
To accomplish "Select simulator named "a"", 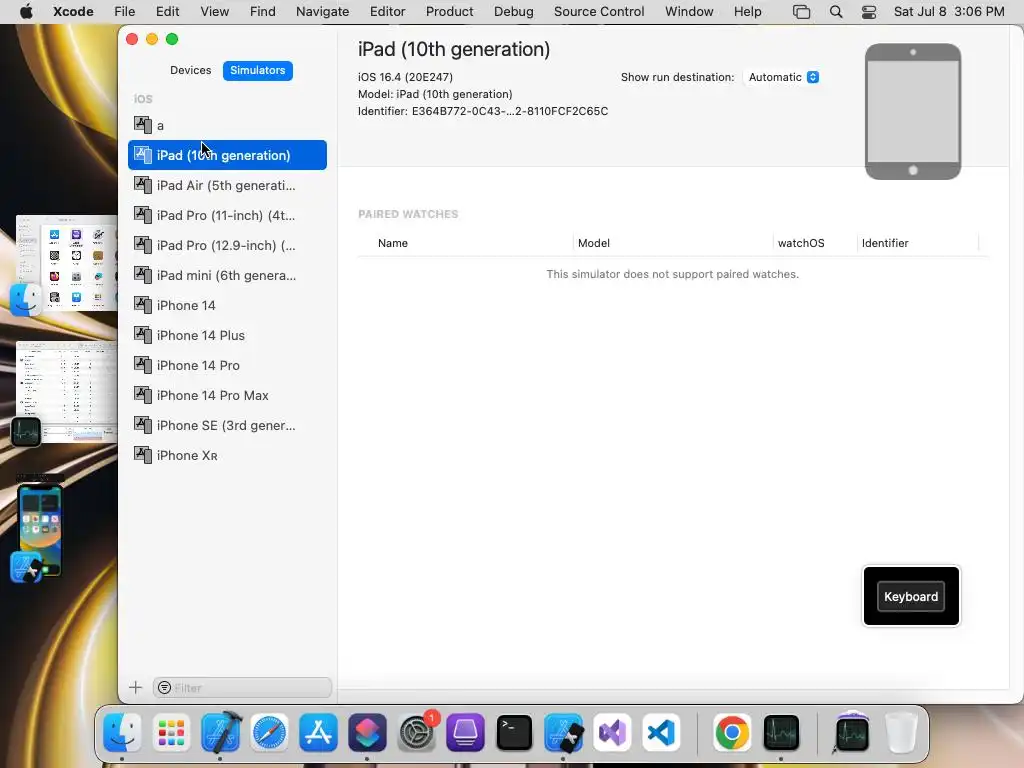I will (227, 125).
